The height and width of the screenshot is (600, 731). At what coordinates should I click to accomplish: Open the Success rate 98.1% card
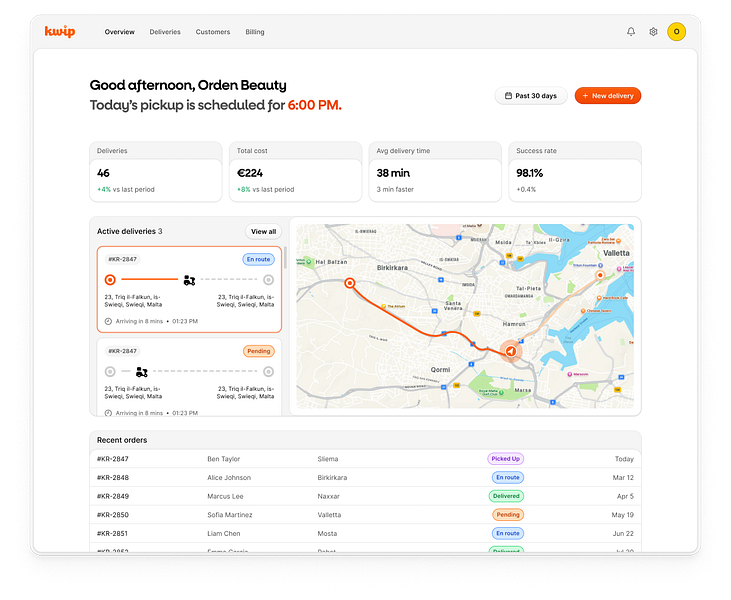pyautogui.click(x=575, y=172)
